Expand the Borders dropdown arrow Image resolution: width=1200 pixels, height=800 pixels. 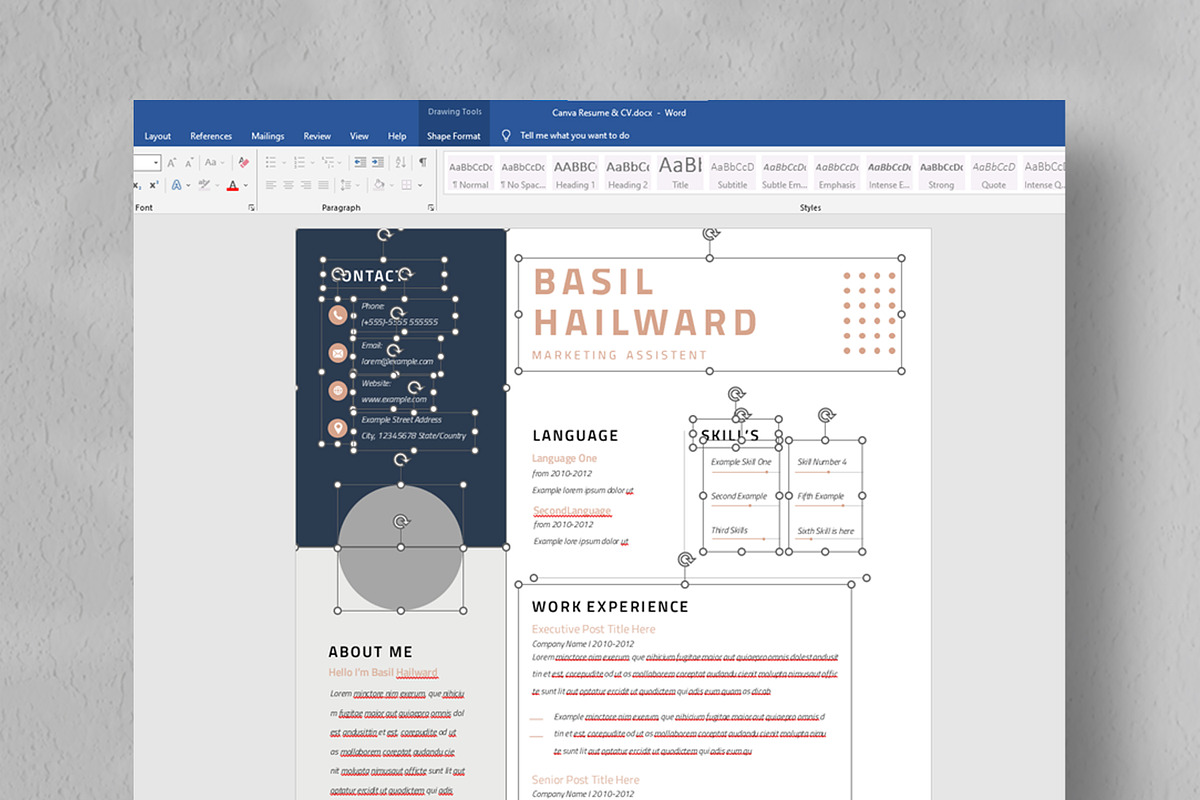pos(420,185)
